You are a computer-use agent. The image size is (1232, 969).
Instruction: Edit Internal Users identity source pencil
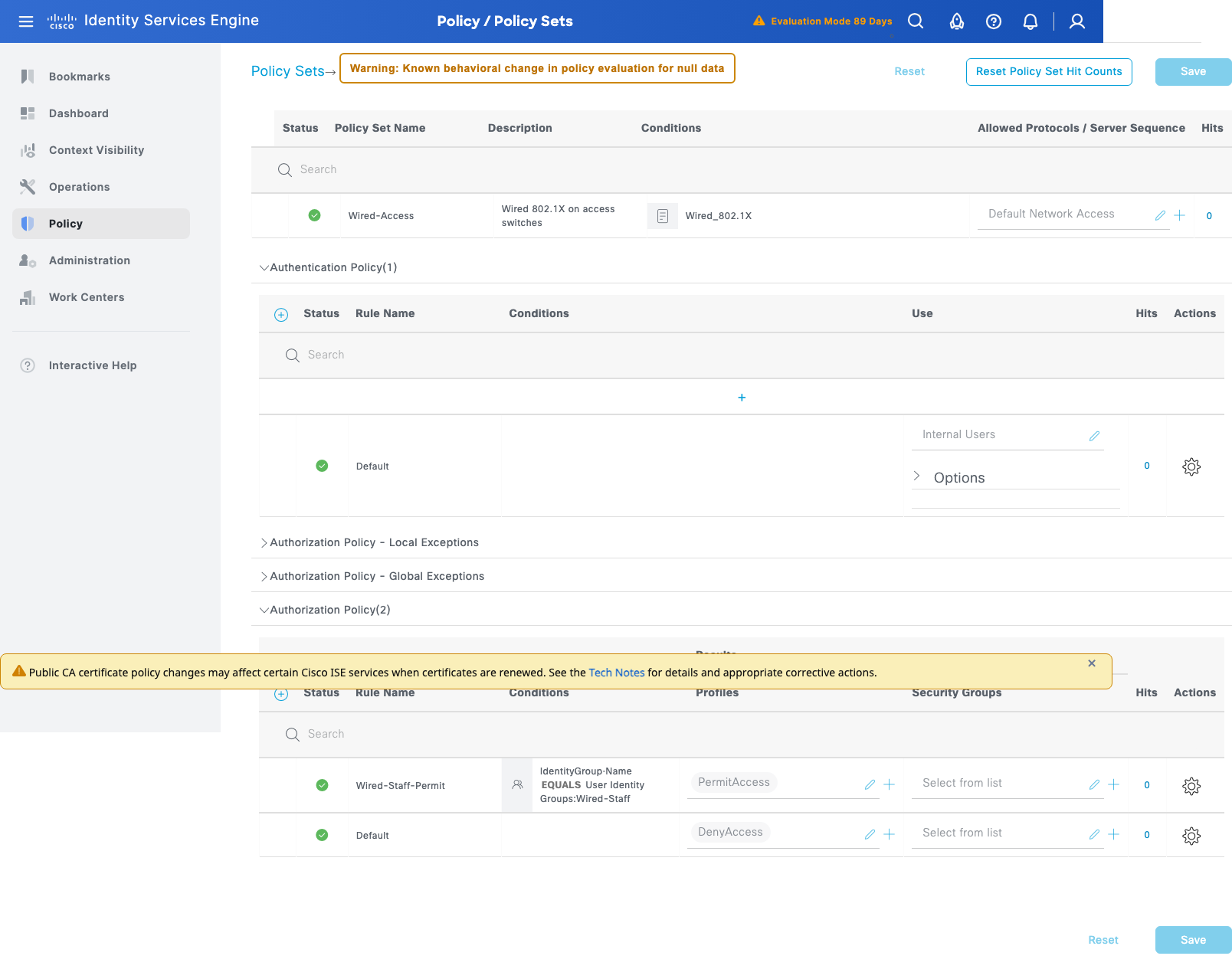pos(1094,436)
